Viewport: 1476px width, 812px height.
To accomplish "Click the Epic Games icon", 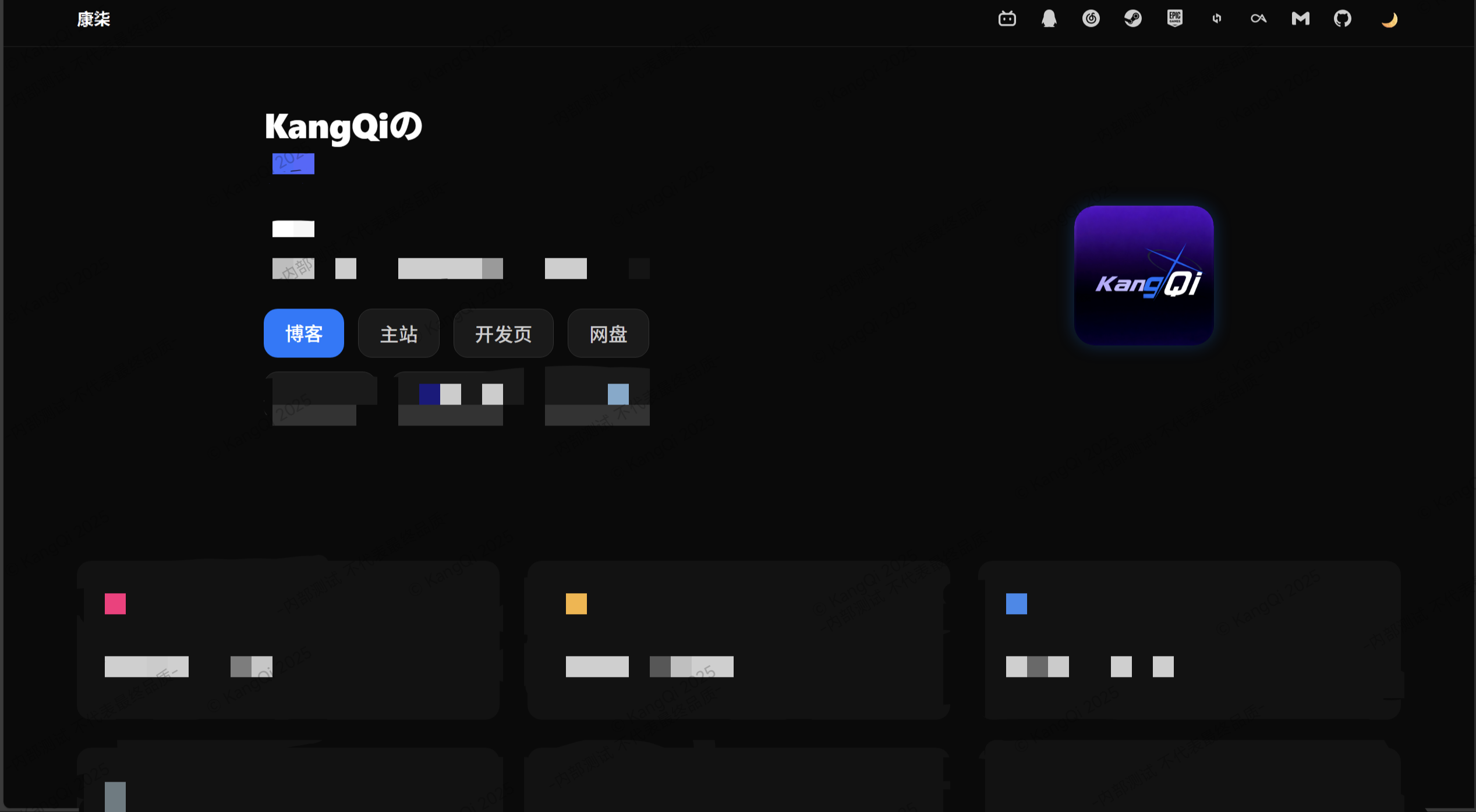I will [x=1174, y=19].
